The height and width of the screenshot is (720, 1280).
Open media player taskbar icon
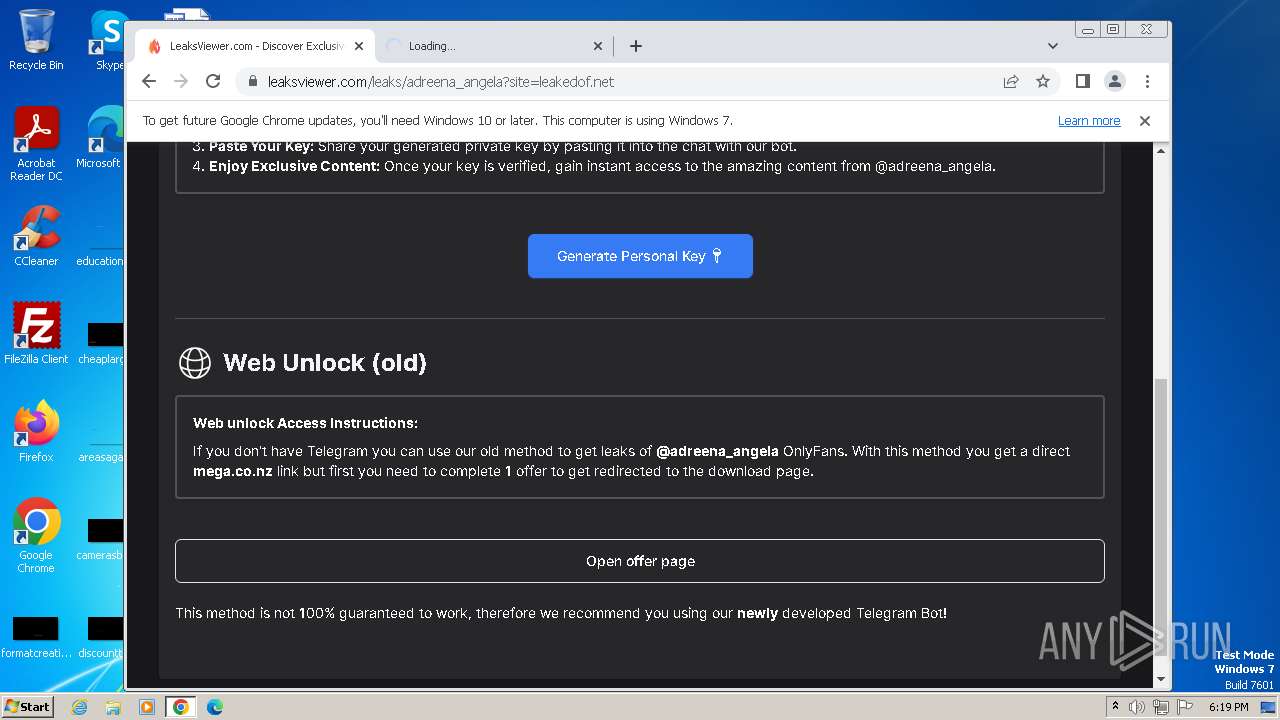coord(147,707)
